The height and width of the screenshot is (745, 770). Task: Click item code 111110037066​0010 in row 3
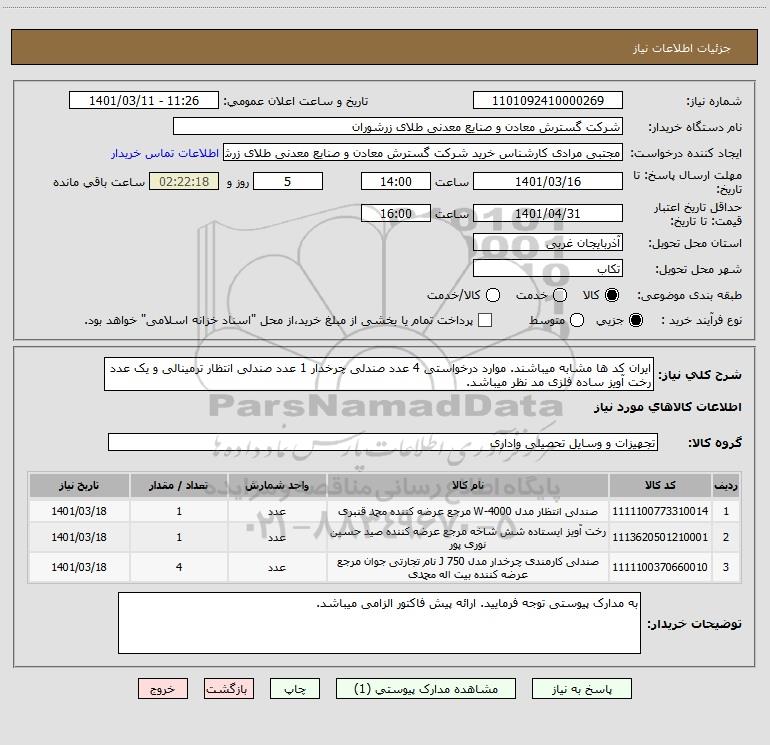(x=660, y=567)
